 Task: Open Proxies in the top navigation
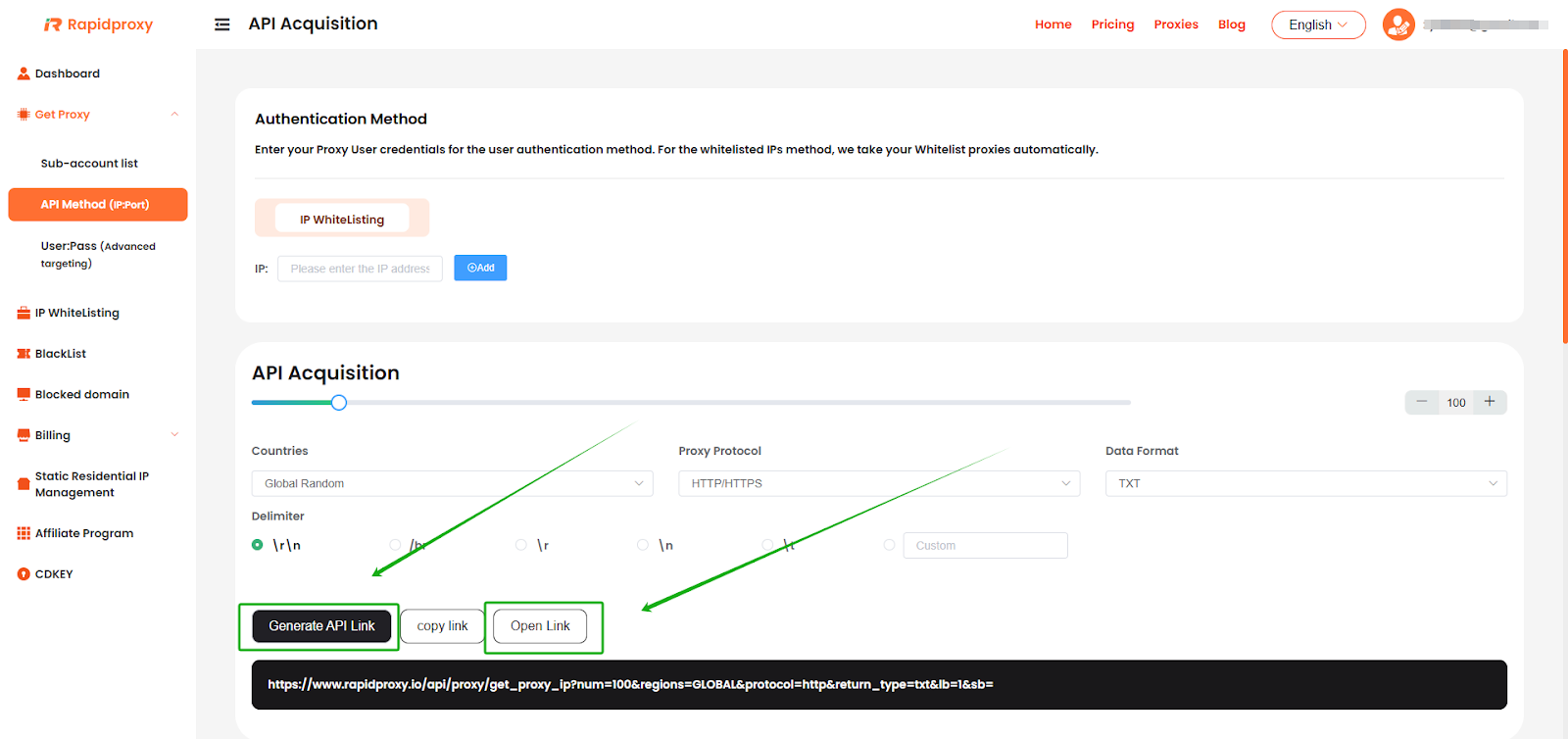click(1176, 25)
